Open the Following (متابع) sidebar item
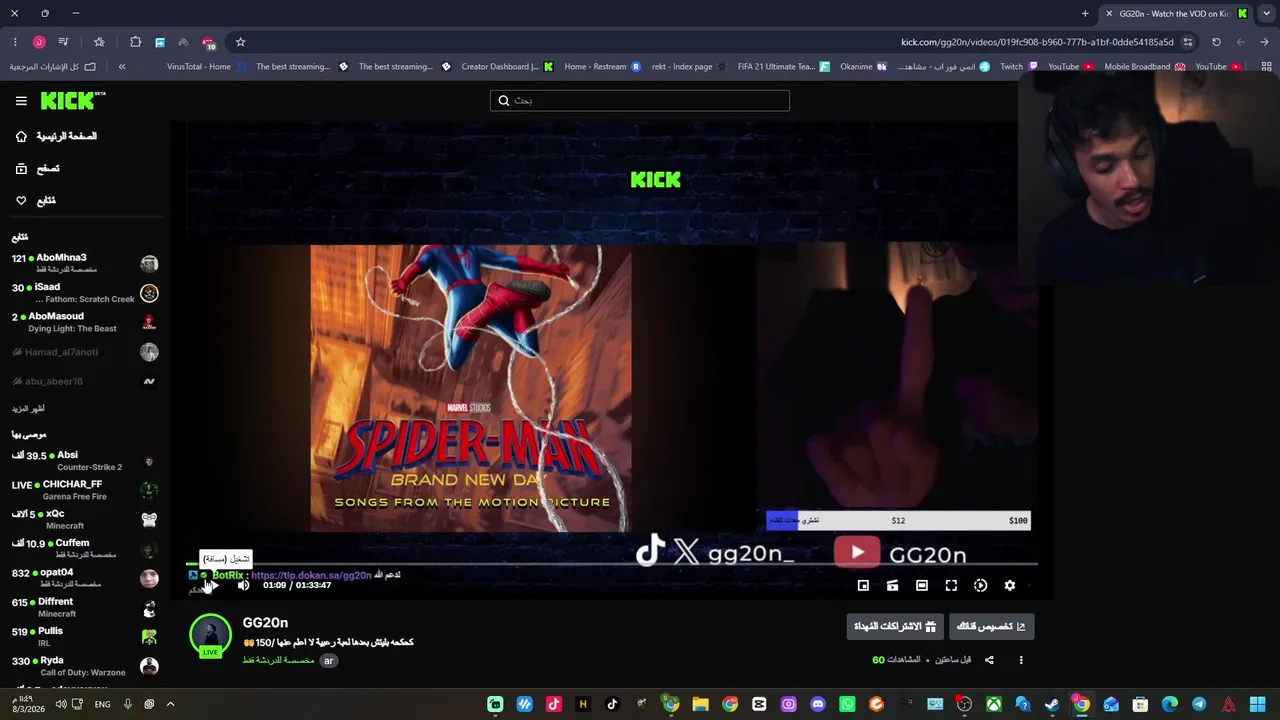The image size is (1280, 720). point(36,201)
